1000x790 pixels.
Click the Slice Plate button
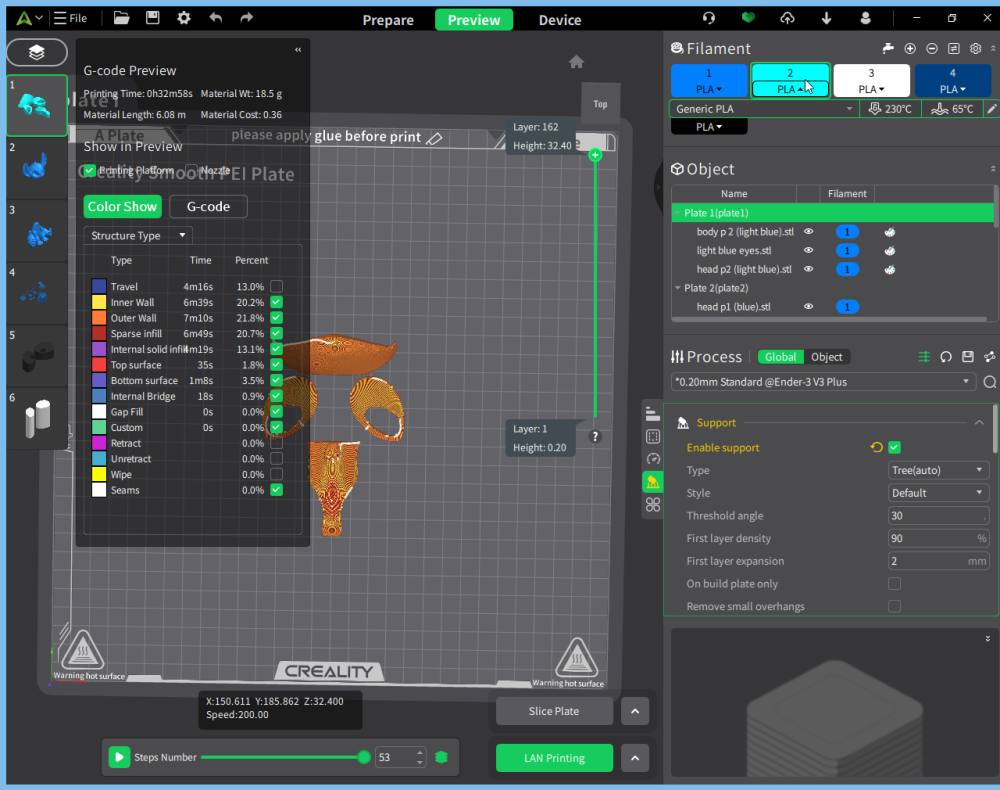[554, 711]
